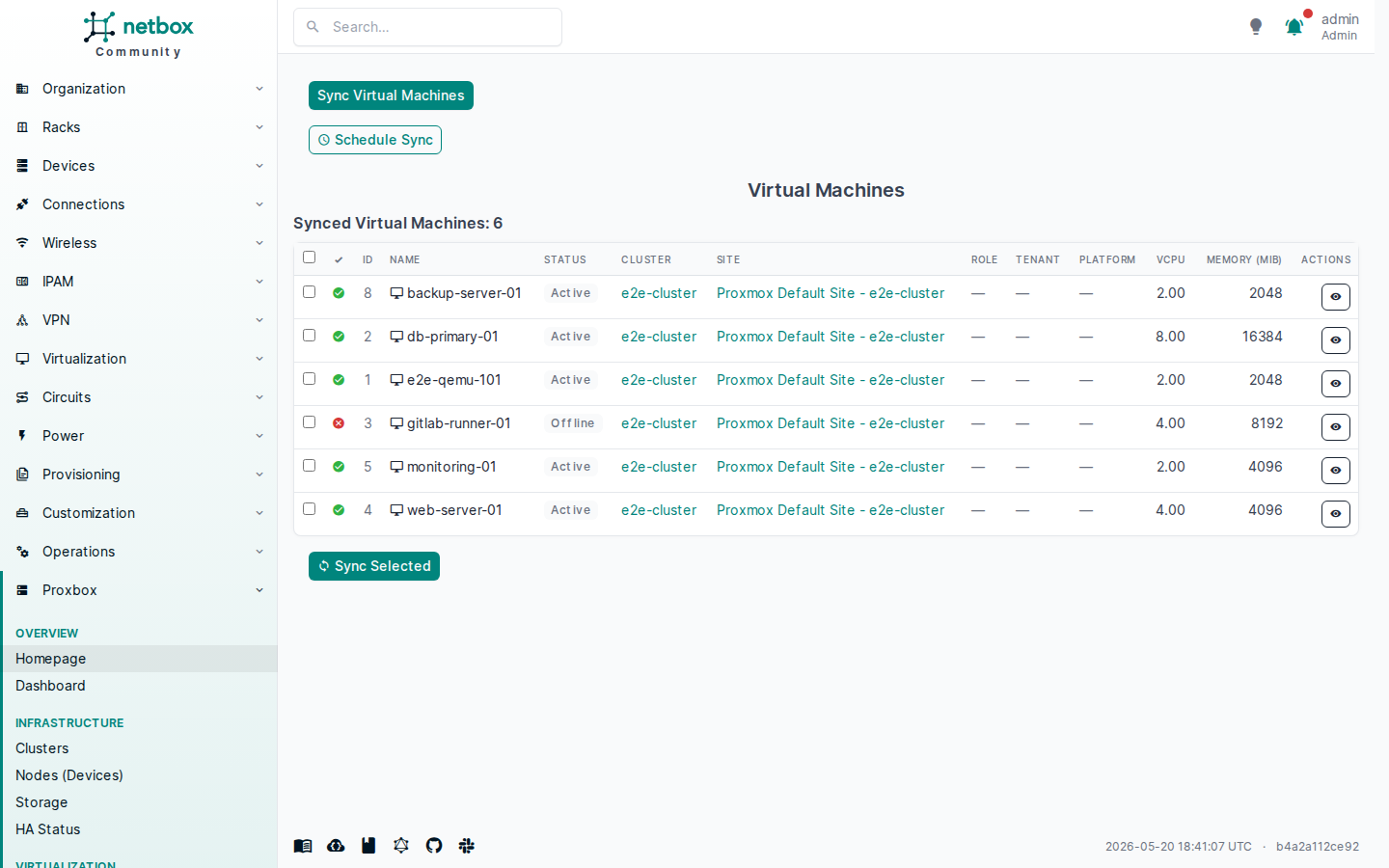The image size is (1389, 868).
Task: Click the search magnifier icon
Action: [313, 27]
